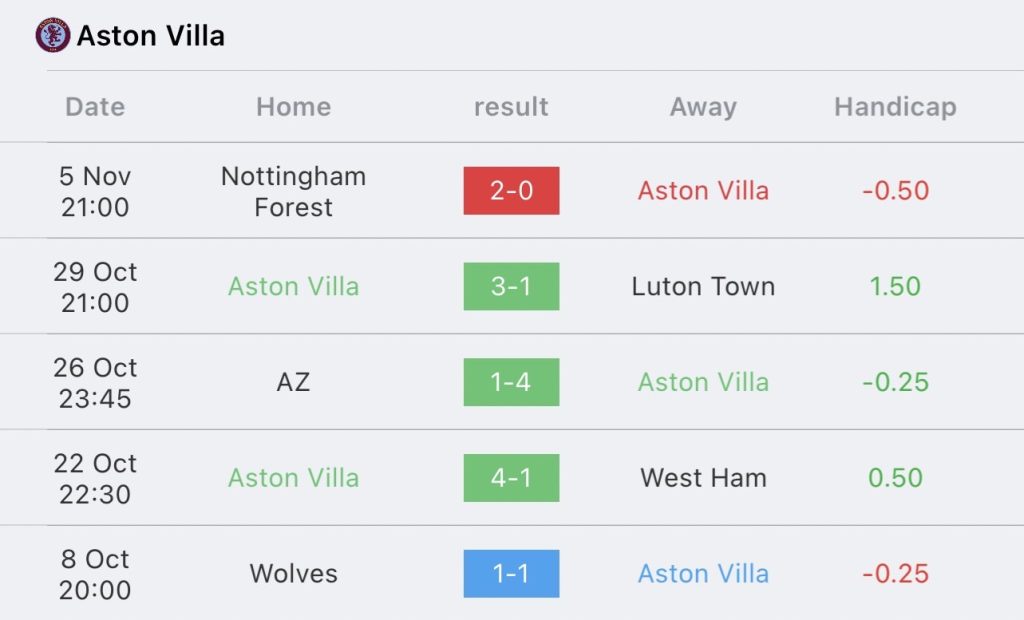Select Luton Town away team

[x=703, y=286]
